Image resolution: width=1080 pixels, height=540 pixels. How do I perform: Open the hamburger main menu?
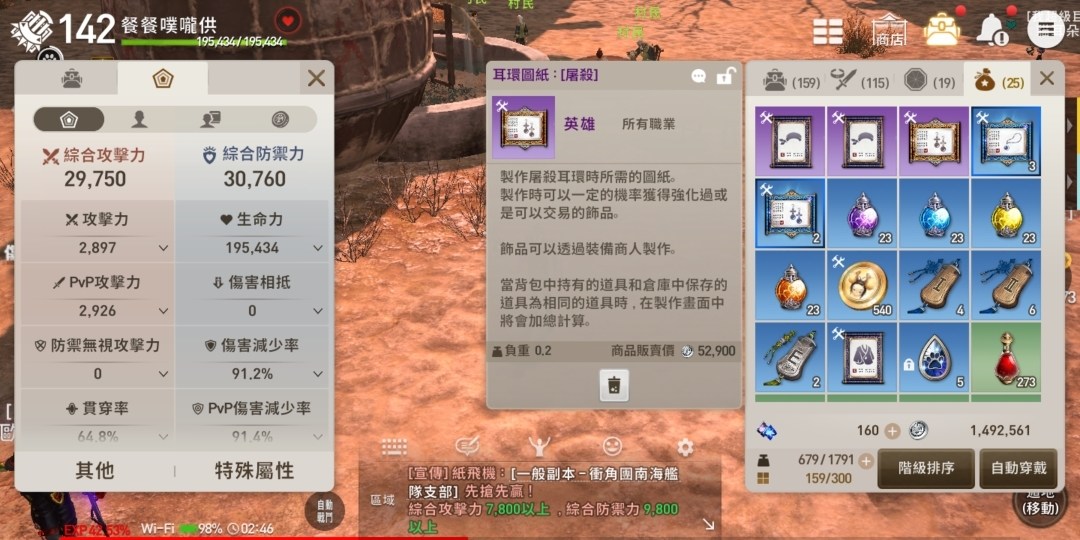point(1046,29)
